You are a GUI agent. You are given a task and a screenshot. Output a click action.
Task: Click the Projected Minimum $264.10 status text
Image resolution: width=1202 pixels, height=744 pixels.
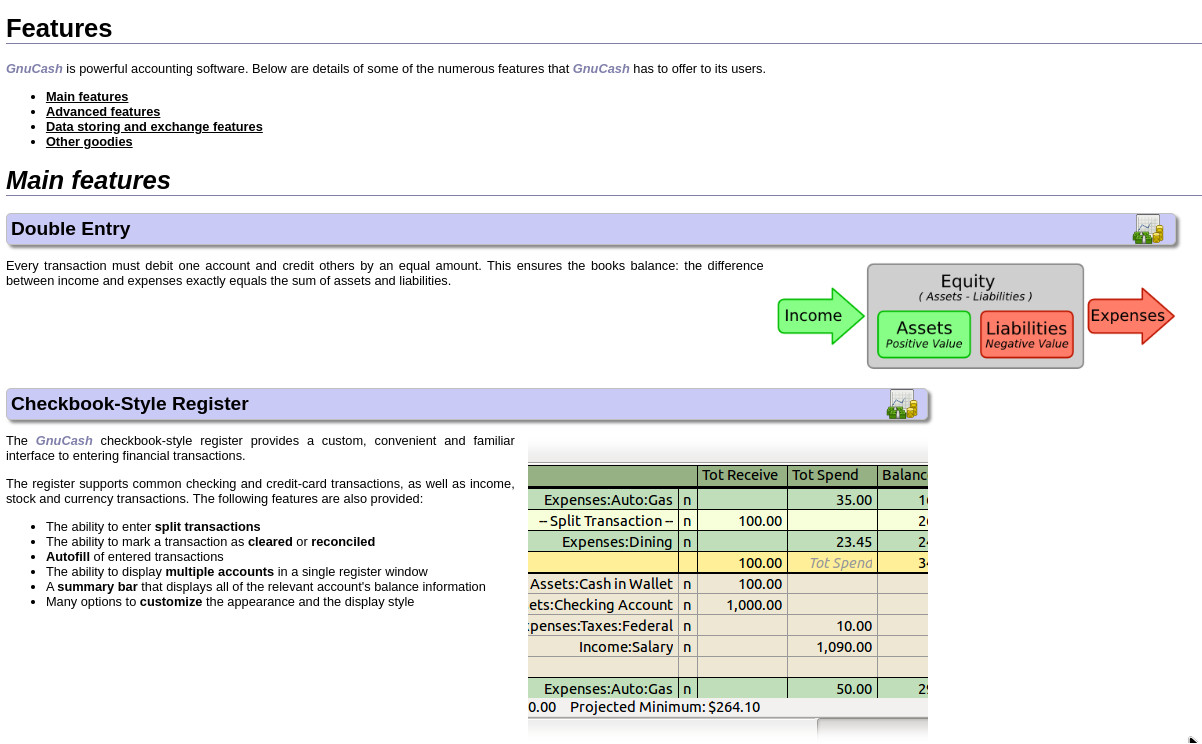coord(665,707)
